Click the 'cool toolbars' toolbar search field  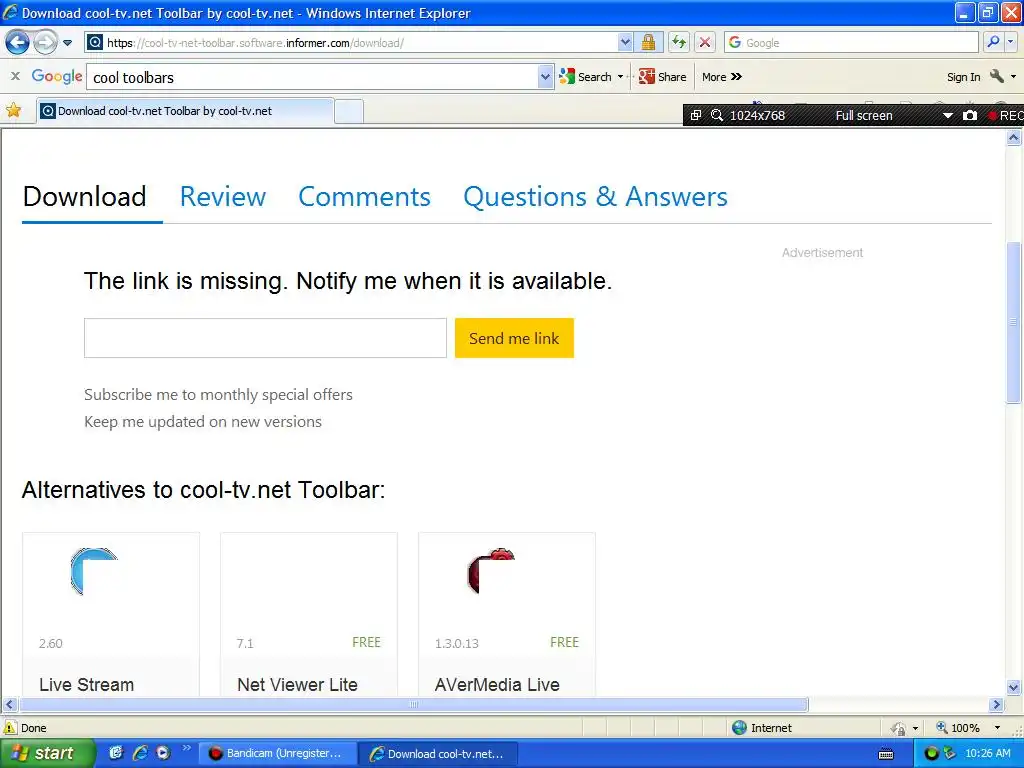pos(312,77)
